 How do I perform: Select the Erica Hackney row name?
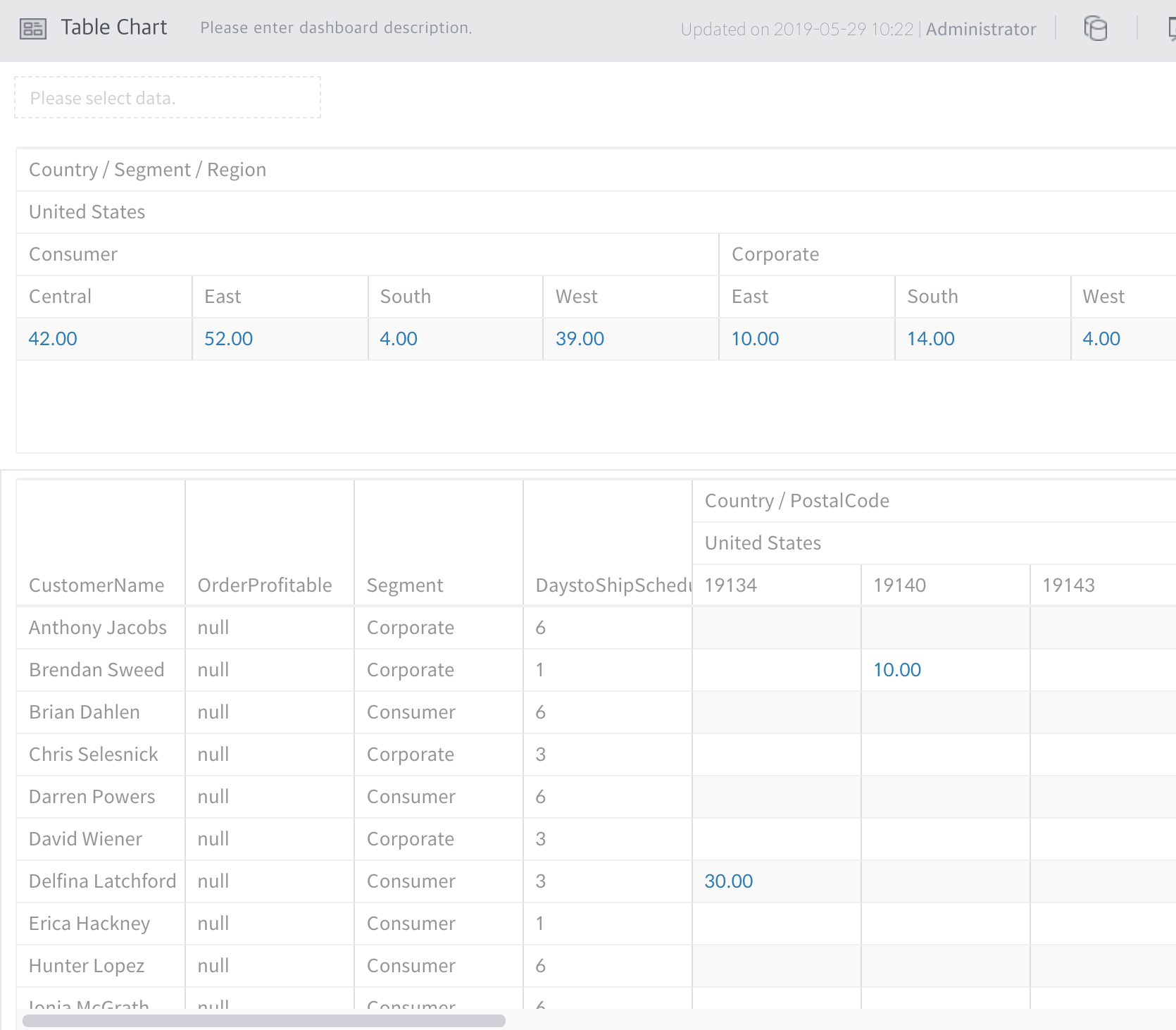pos(89,924)
